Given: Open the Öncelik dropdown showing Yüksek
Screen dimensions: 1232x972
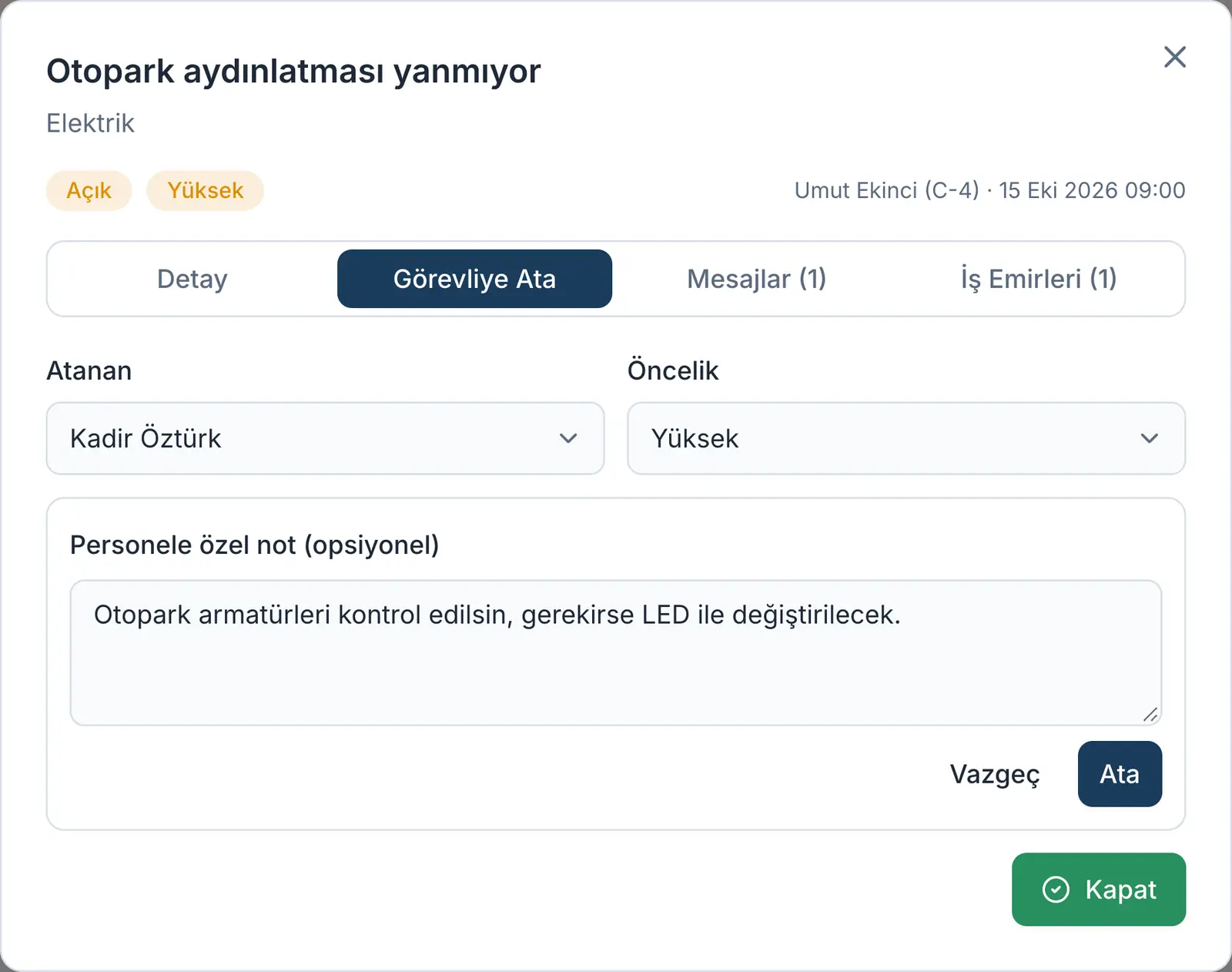Looking at the screenshot, I should coord(906,438).
